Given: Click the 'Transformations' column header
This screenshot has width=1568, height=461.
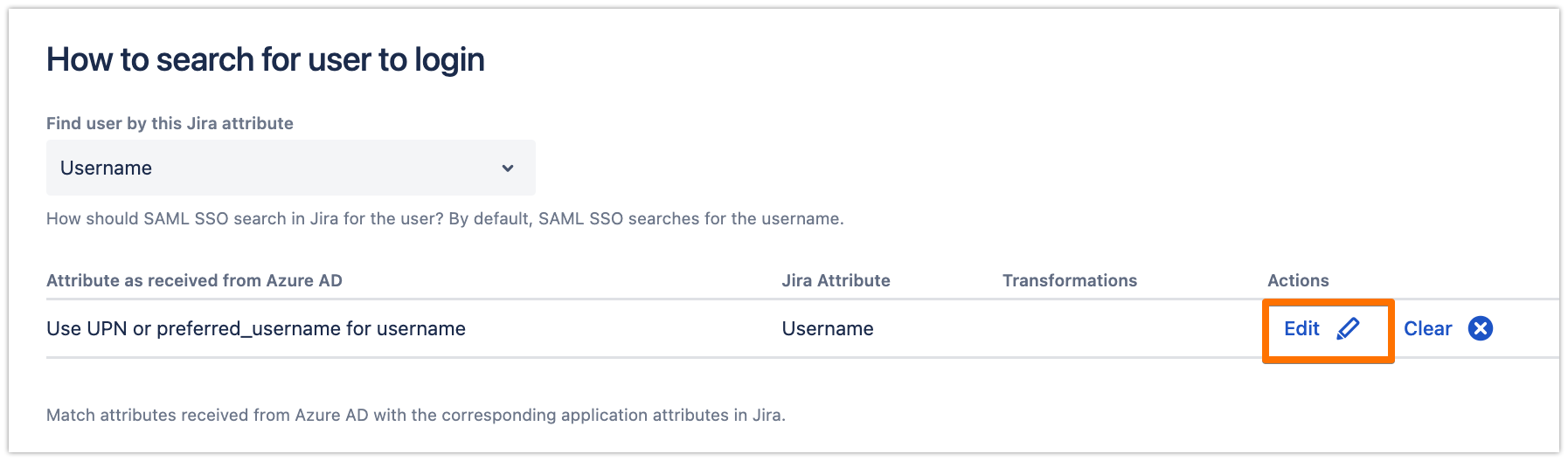Looking at the screenshot, I should coord(1069,280).
